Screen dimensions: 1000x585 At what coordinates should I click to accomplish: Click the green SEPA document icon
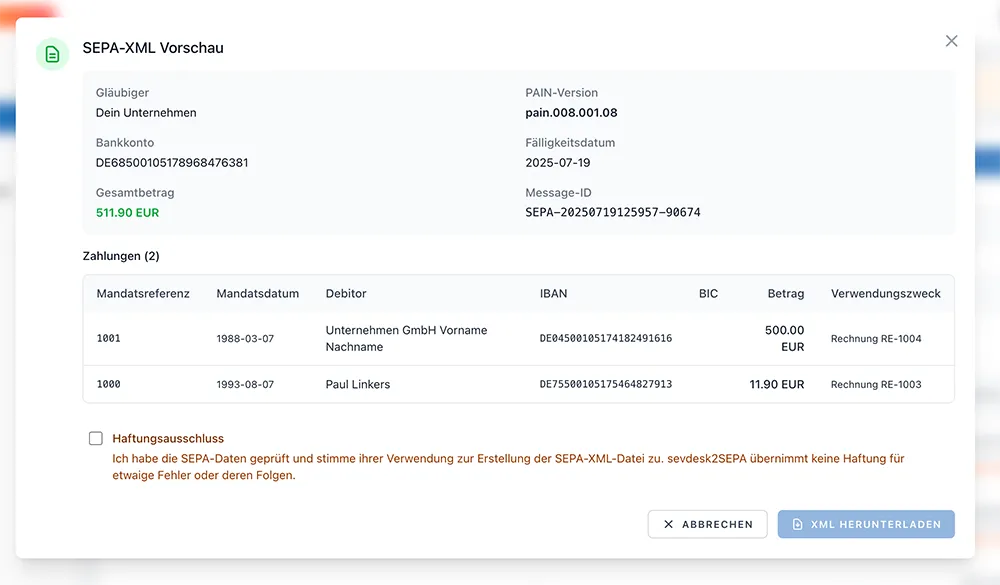(52, 54)
